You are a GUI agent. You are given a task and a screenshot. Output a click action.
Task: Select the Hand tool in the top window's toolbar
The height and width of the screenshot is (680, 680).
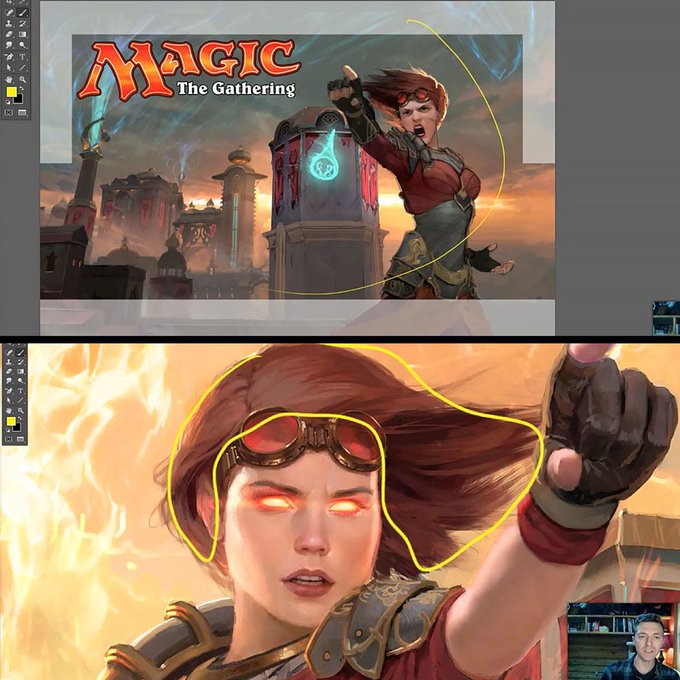coord(9,79)
